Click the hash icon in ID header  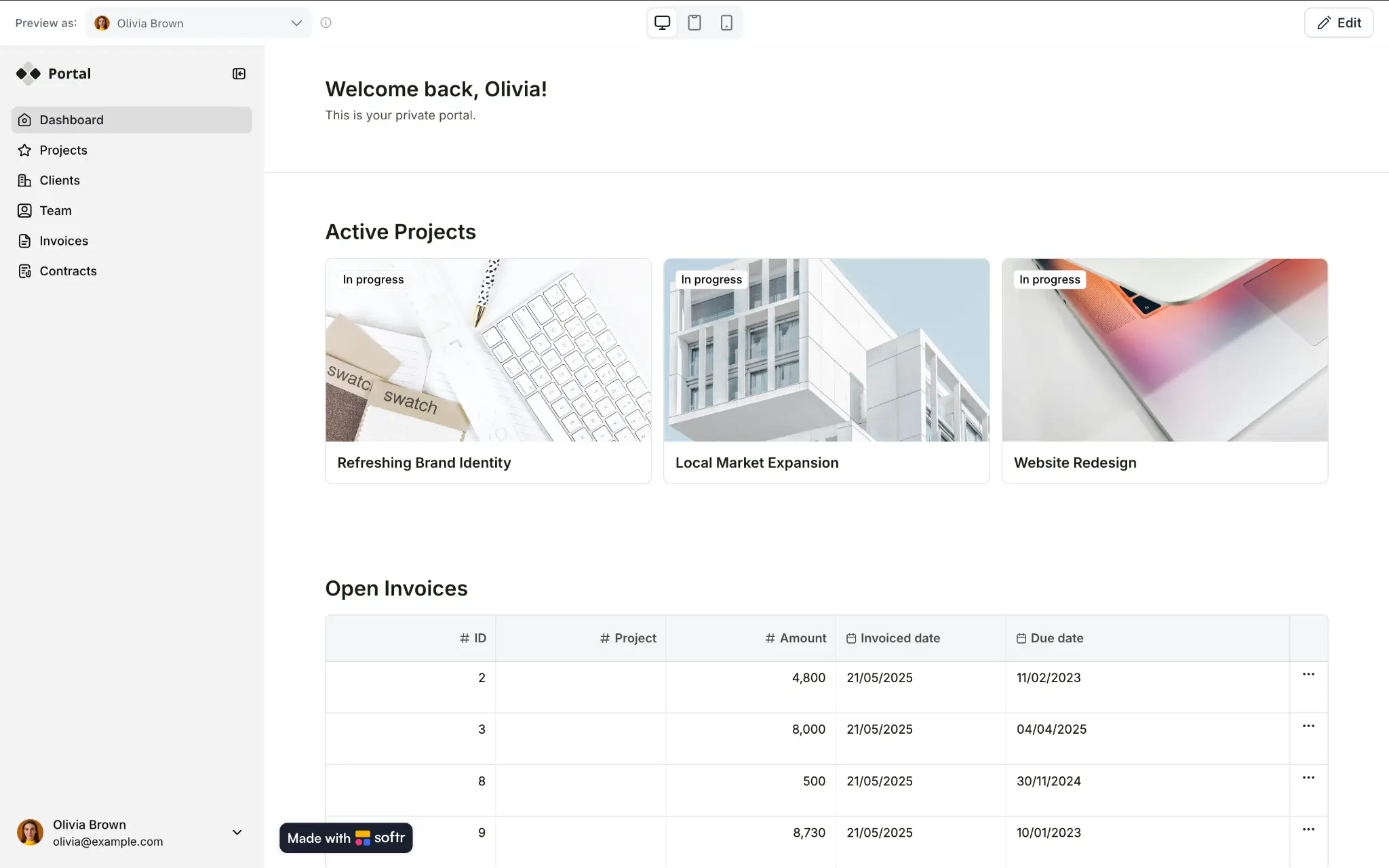click(x=465, y=638)
